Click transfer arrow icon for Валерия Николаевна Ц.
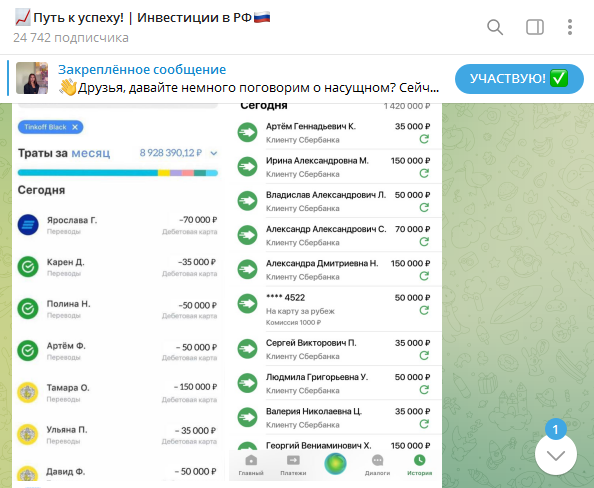 [247, 417]
